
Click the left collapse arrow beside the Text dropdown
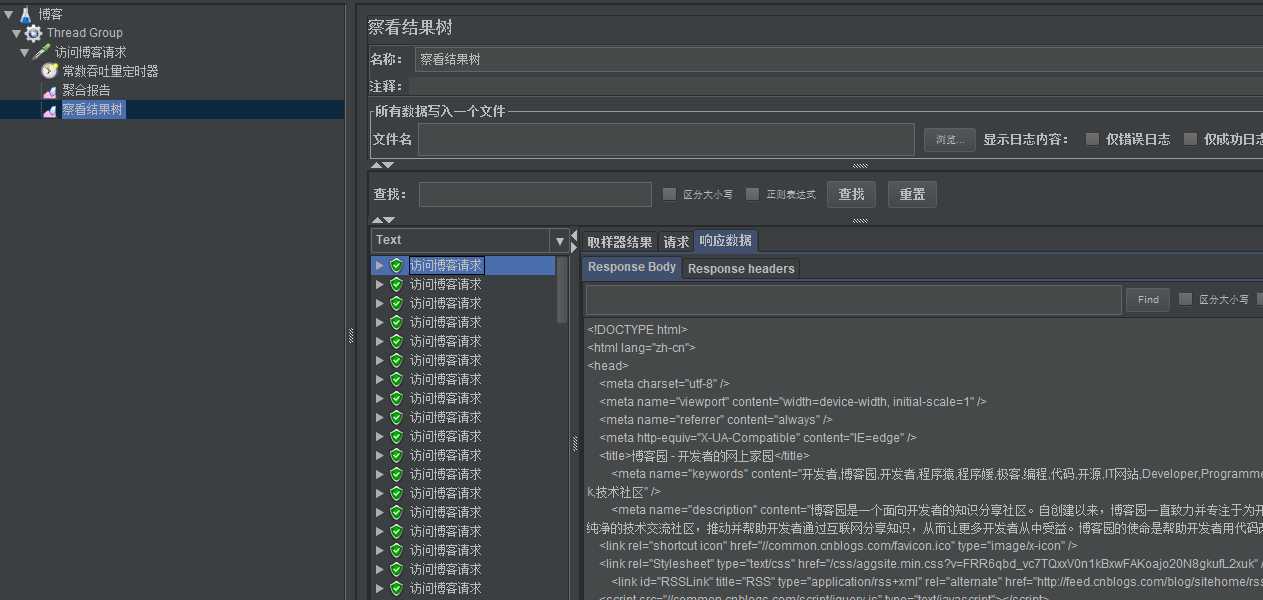(x=574, y=236)
